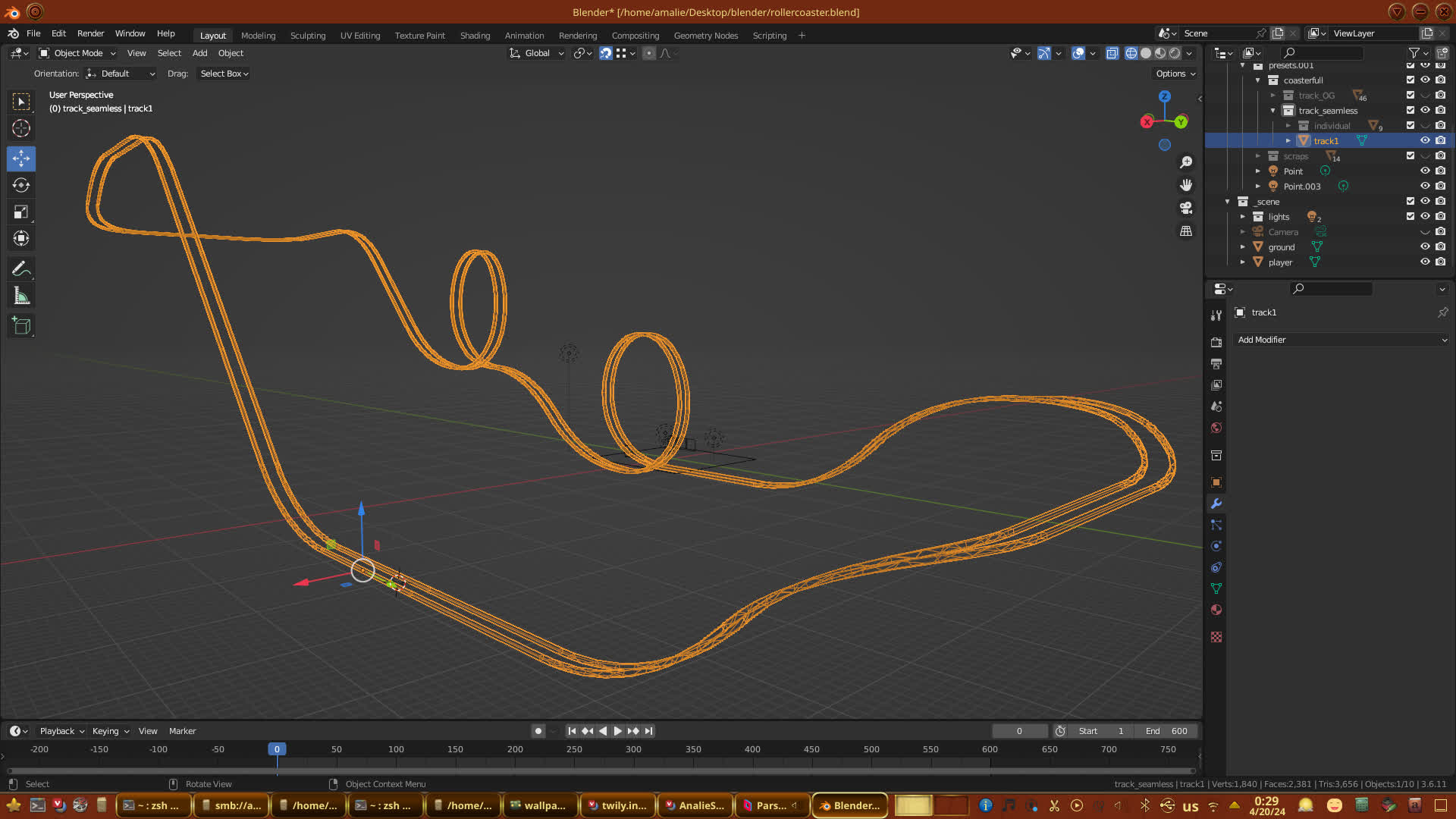Choose the Add Cube tool
Image resolution: width=1456 pixels, height=819 pixels.
(x=21, y=326)
